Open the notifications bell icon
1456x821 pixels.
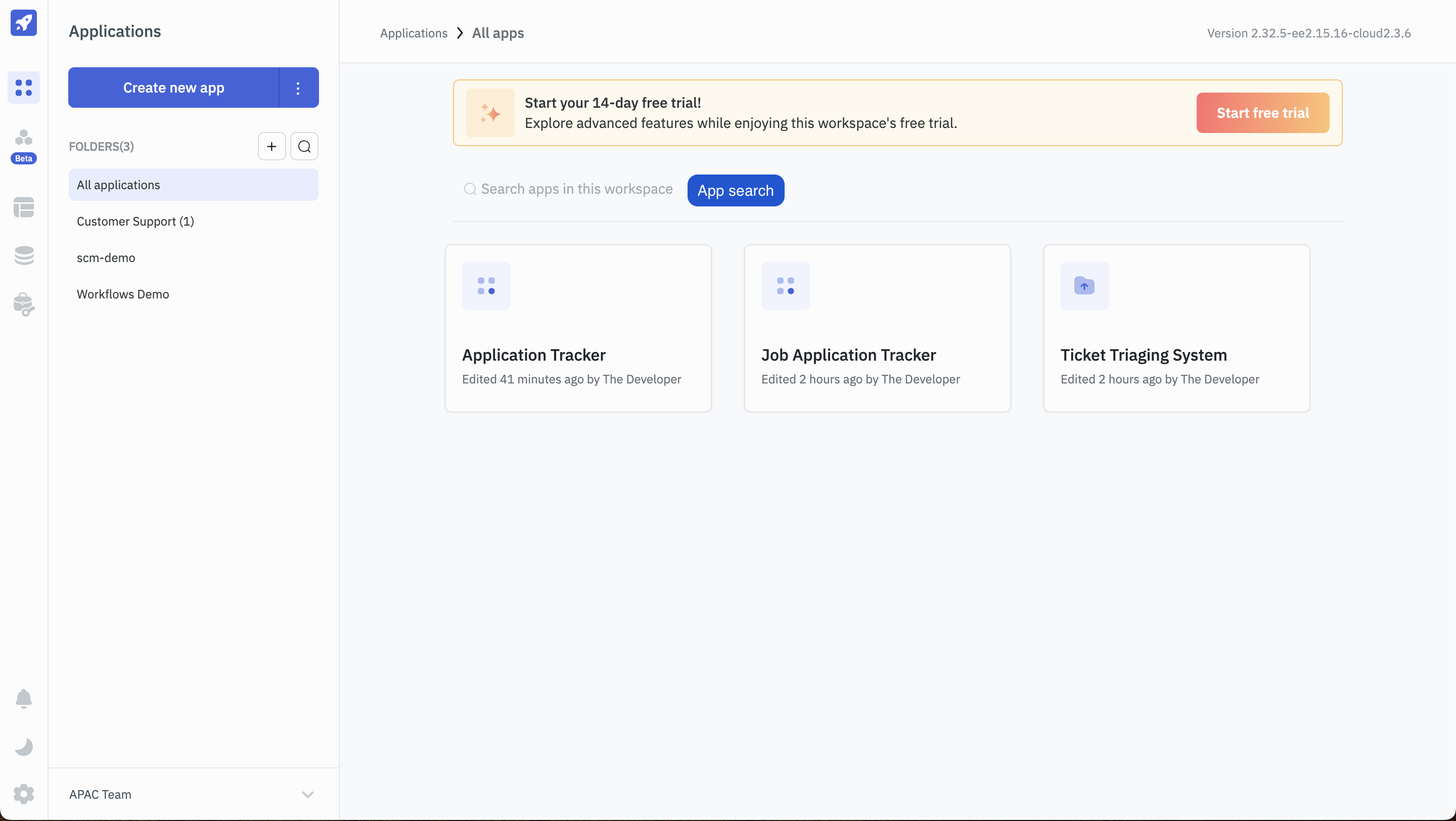[23, 699]
